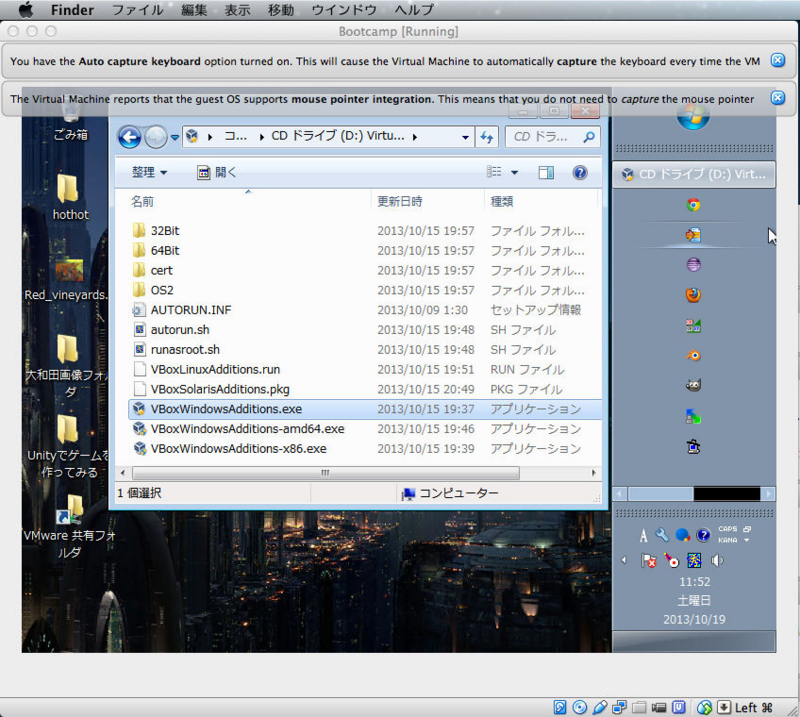Open the 移動 menu
The width and height of the screenshot is (800, 717).
[x=281, y=10]
